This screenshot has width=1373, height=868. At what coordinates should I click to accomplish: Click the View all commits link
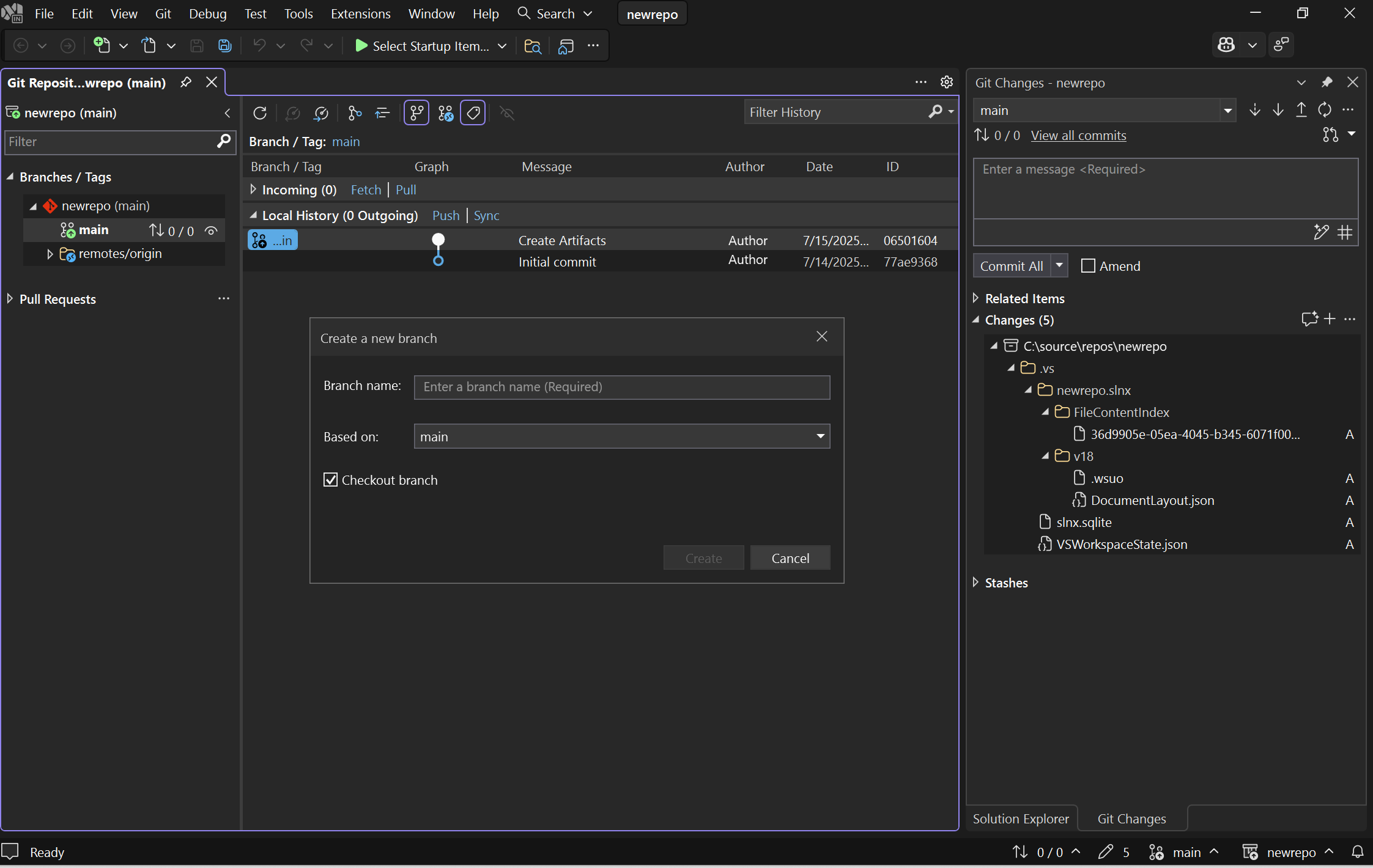point(1077,135)
